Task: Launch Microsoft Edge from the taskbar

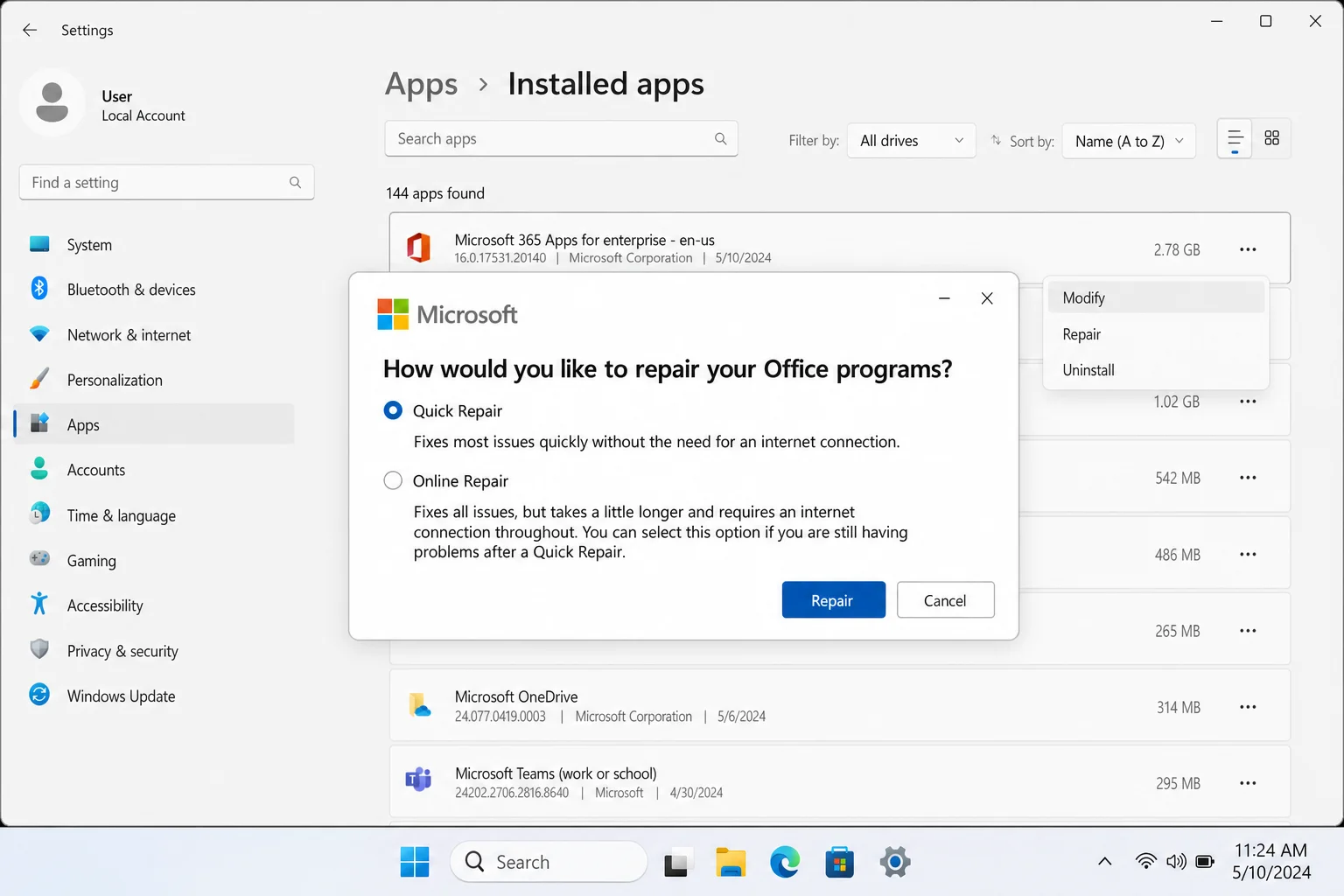Action: 785,863
